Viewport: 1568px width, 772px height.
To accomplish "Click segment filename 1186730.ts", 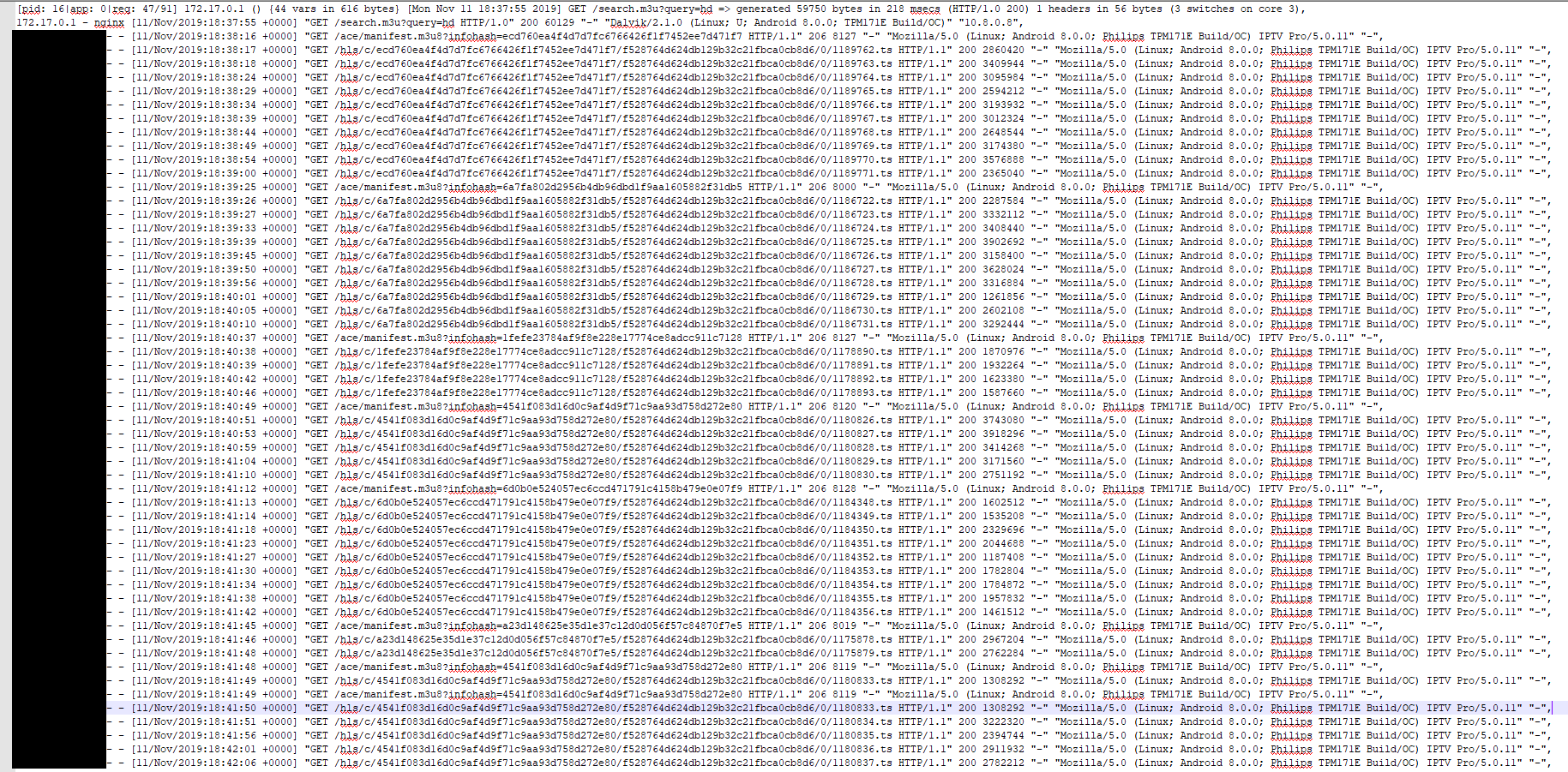I will [x=862, y=310].
